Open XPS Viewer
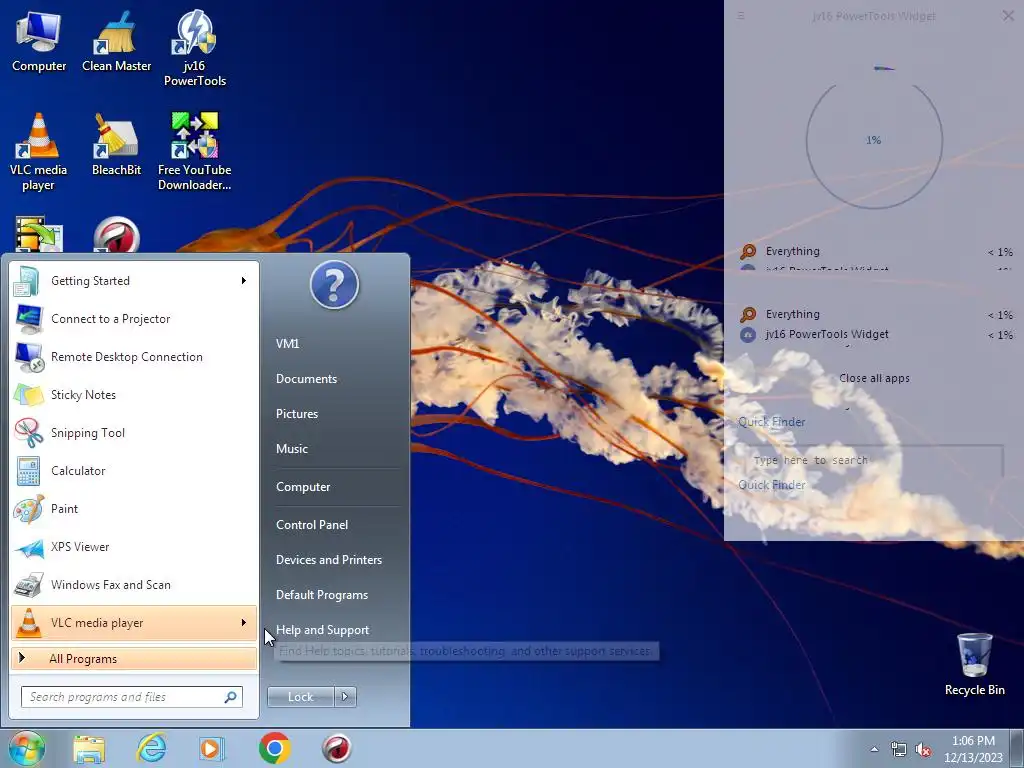1024x768 pixels. 134,547
